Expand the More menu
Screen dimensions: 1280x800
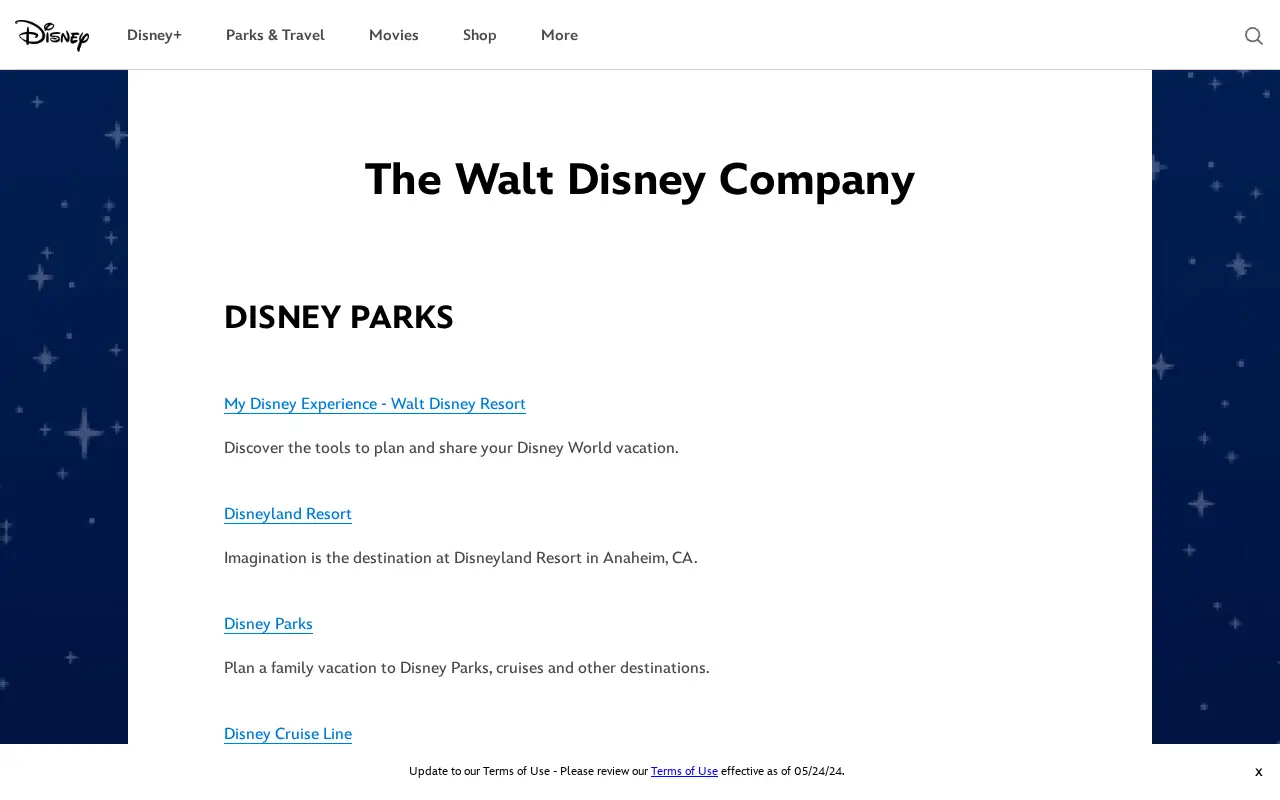559,35
